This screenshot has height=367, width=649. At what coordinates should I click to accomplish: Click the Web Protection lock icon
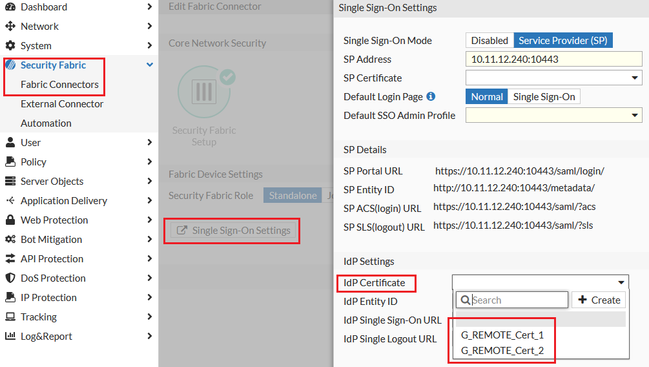(x=10, y=220)
